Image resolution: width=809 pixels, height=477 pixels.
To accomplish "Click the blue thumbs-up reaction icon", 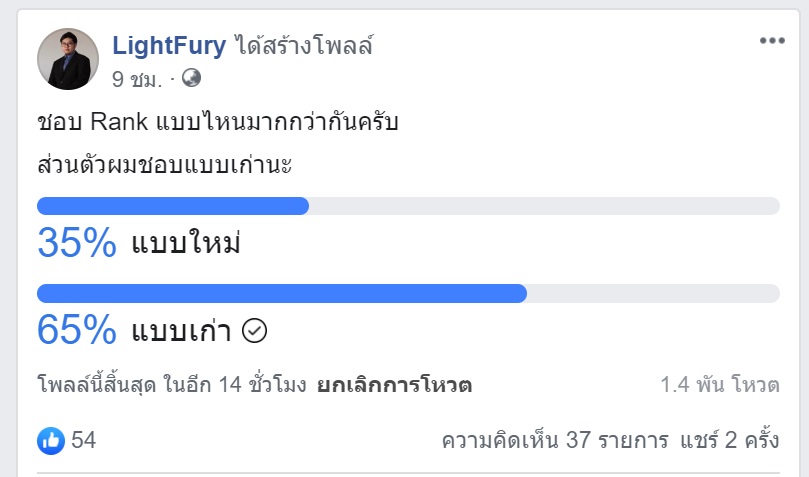I will coord(51,440).
